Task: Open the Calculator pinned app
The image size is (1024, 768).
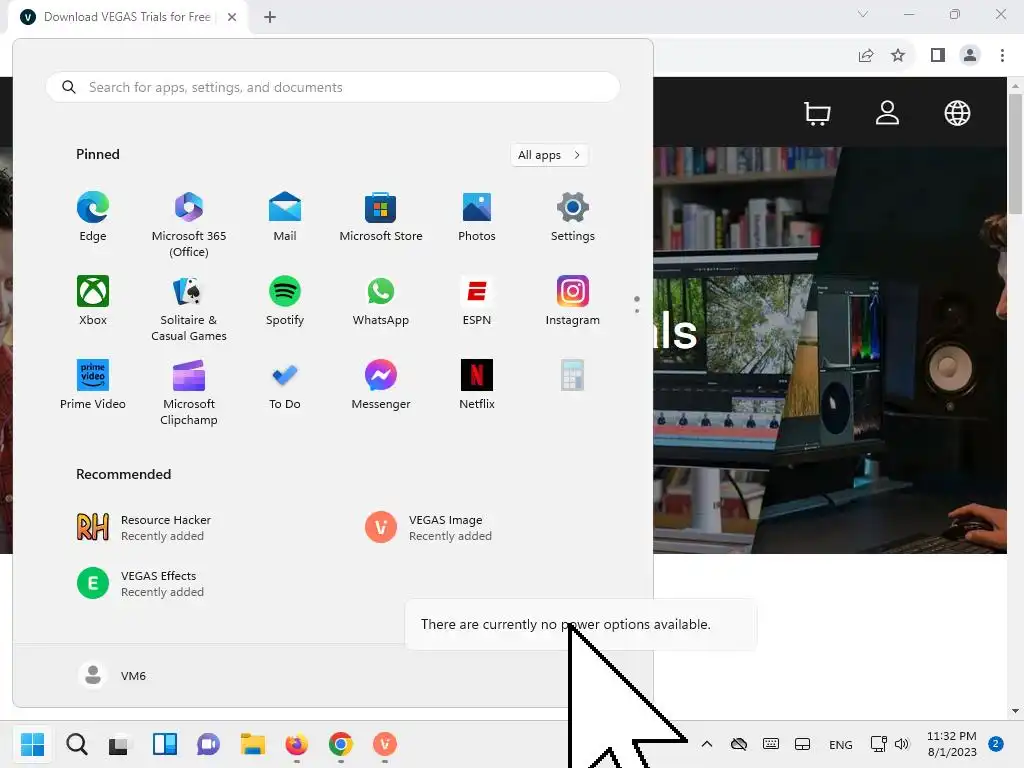Action: point(573,376)
